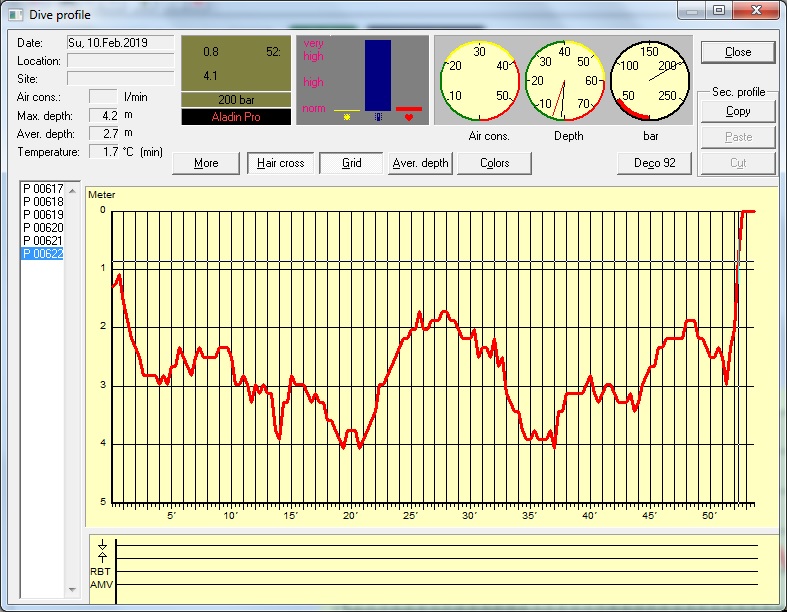Viewport: 787px width, 612px height.
Task: Minimize the Dive profile window
Action: [692, 10]
